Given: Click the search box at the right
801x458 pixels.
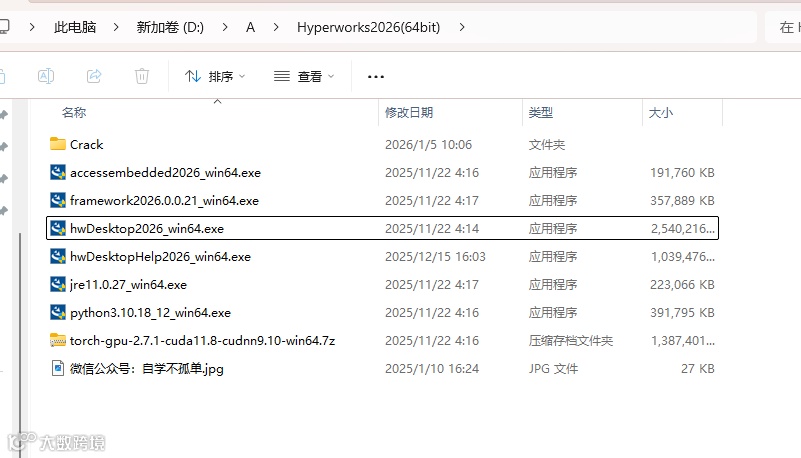Looking at the screenshot, I should tap(783, 27).
